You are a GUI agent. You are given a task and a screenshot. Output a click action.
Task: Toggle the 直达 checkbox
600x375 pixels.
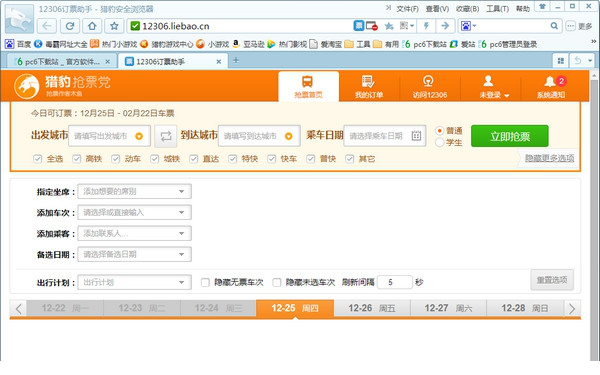click(194, 158)
